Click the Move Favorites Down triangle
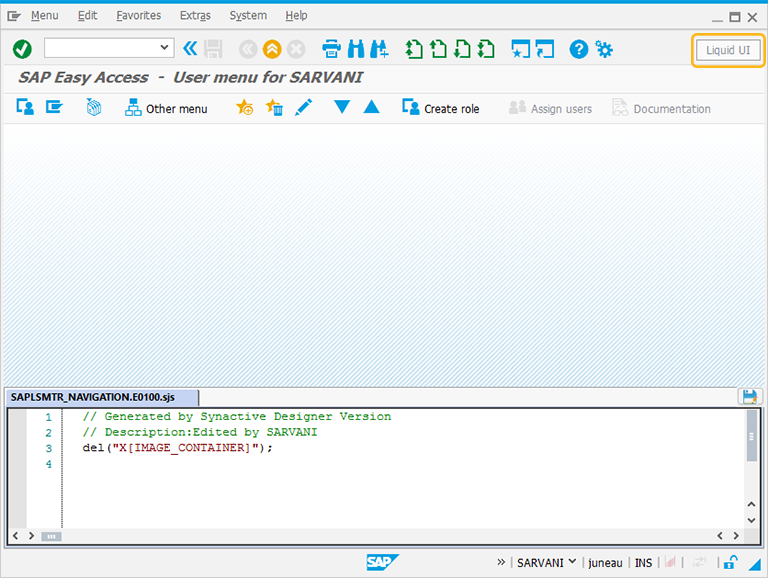Viewport: 768px width, 578px height. (342, 106)
